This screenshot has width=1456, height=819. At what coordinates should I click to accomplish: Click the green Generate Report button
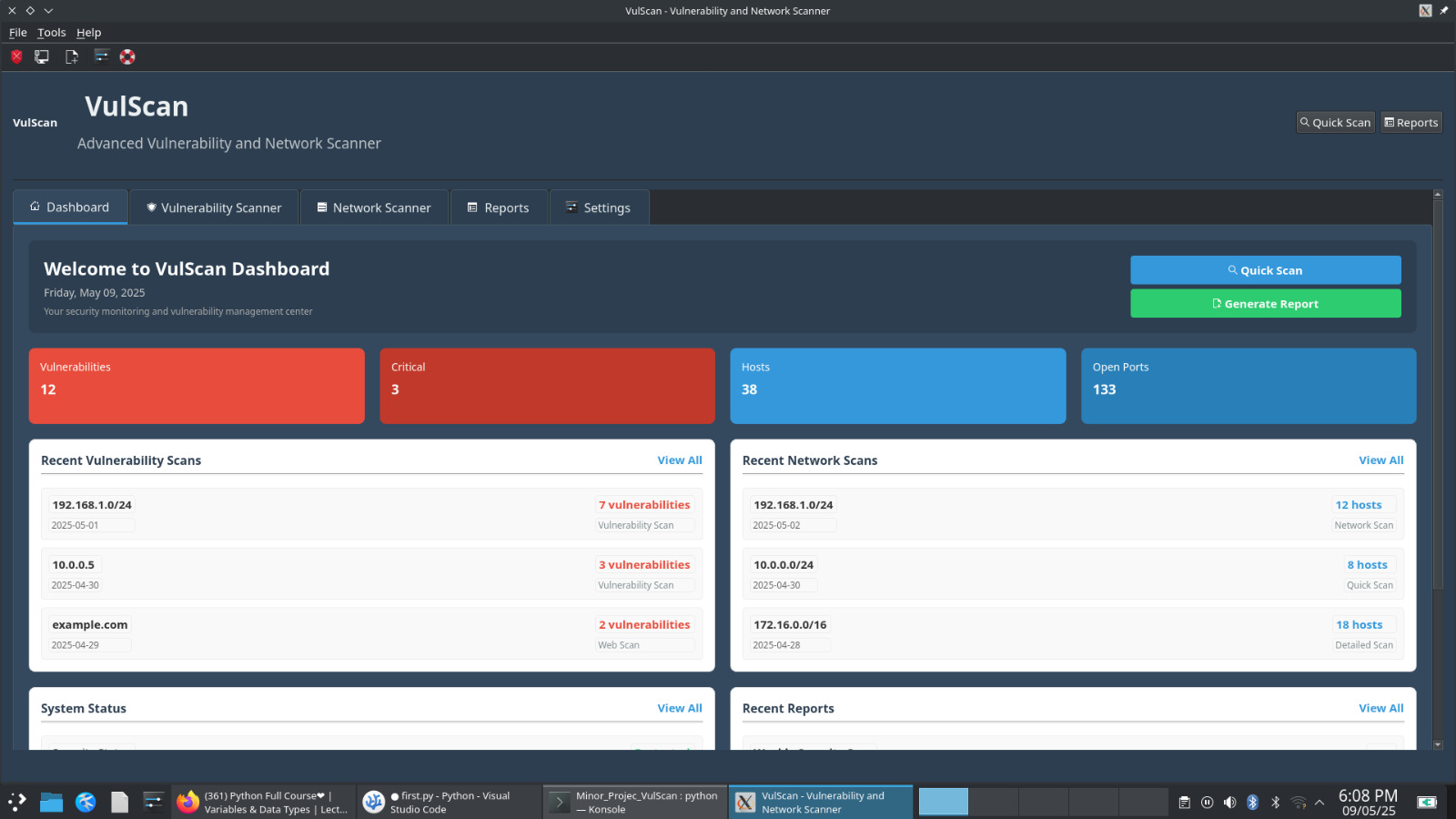[x=1265, y=303]
